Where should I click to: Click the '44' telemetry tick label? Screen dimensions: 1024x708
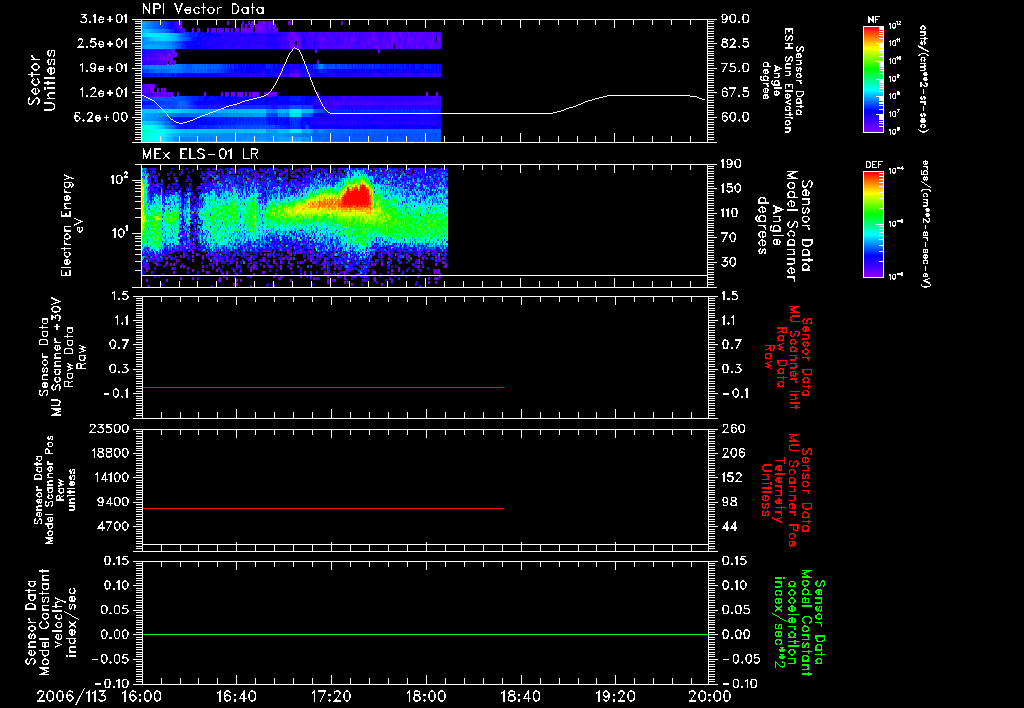[729, 526]
